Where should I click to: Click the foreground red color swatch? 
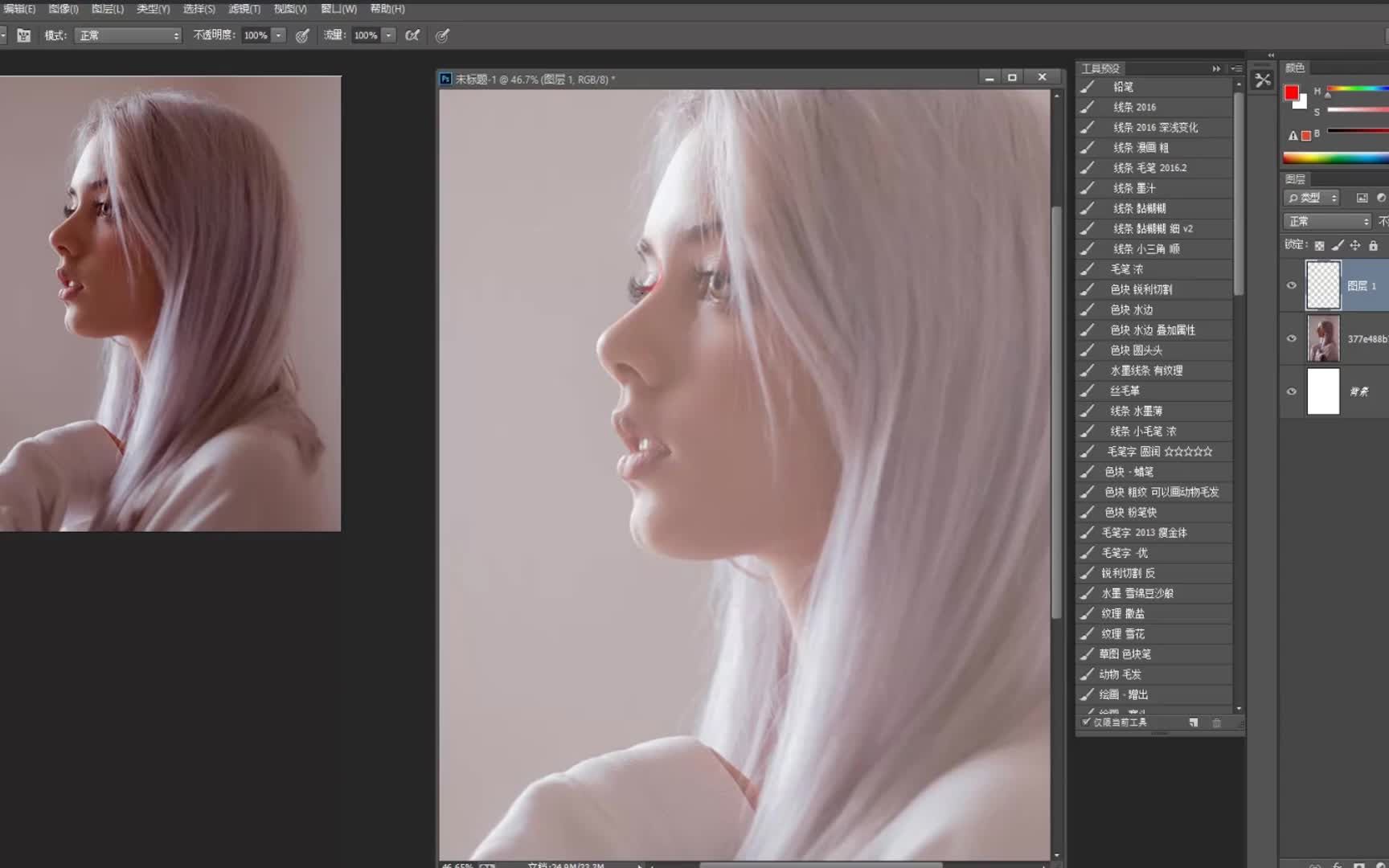1291,92
